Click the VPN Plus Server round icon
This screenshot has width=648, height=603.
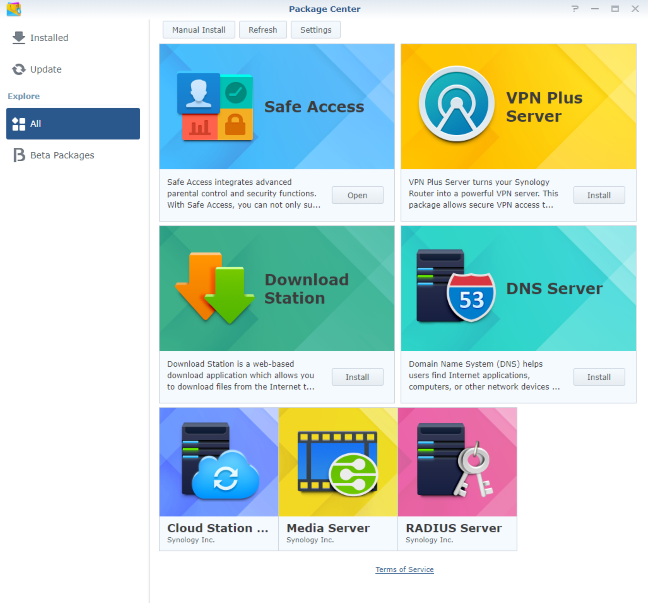point(456,104)
